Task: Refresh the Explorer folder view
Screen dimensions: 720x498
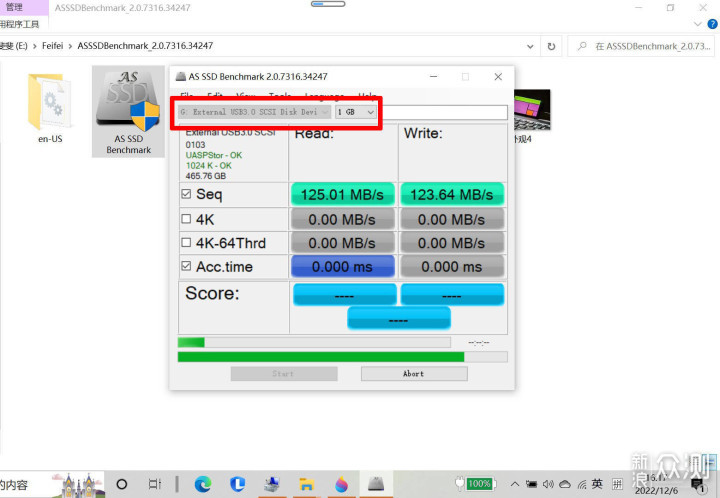Action: pyautogui.click(x=551, y=46)
